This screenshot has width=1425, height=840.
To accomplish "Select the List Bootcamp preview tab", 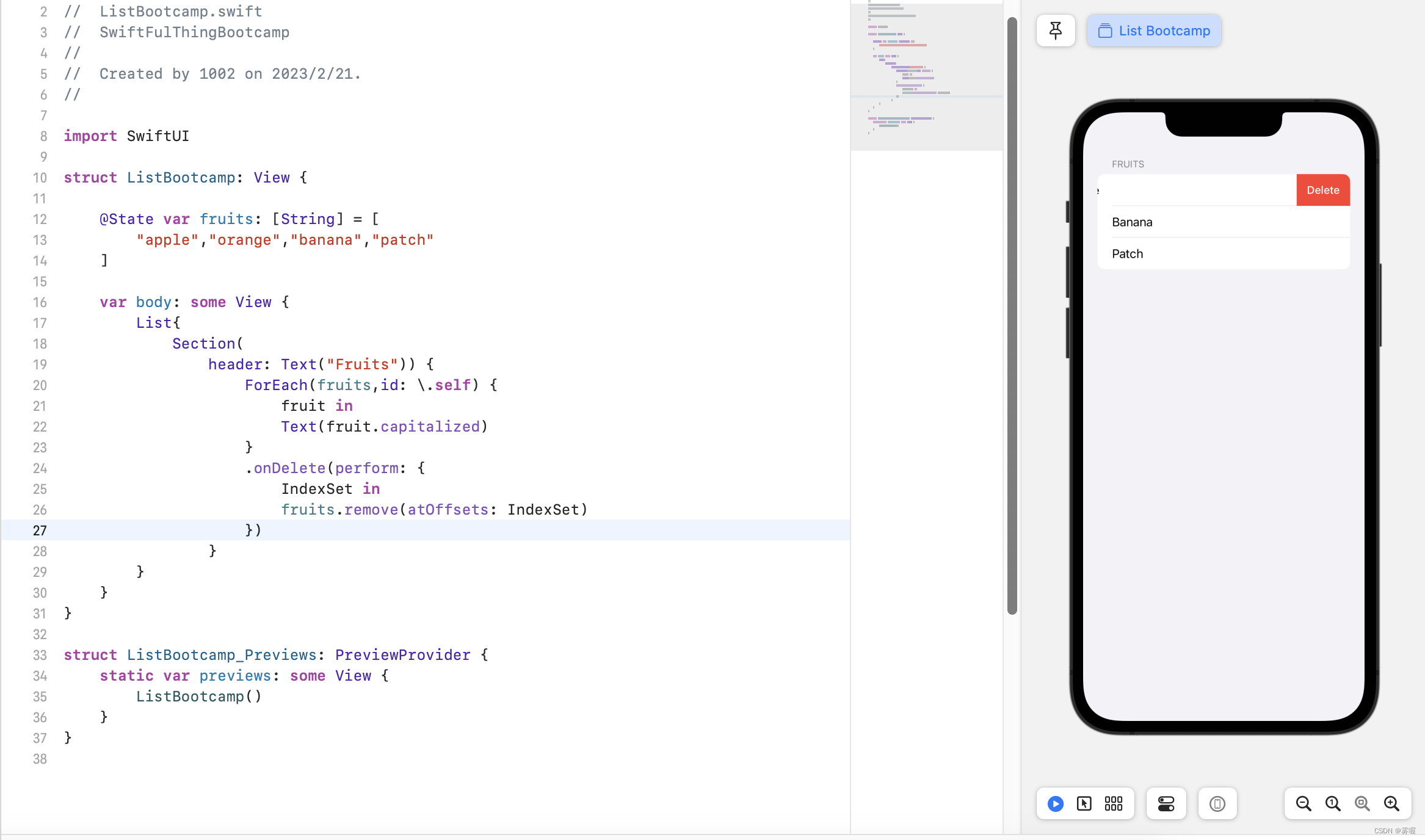I will tap(1154, 31).
